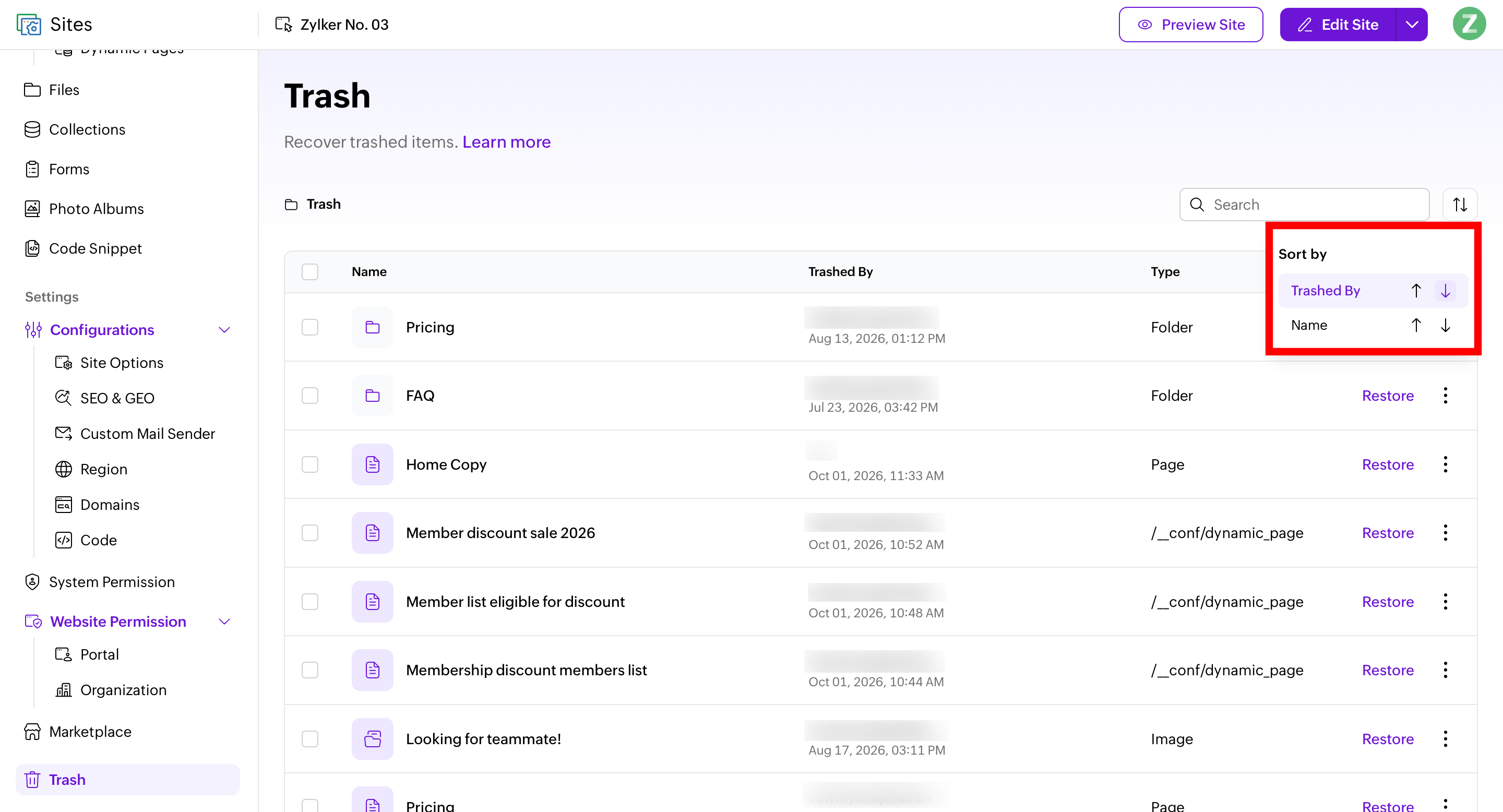Image resolution: width=1503 pixels, height=812 pixels.
Task: Open more options for Home Copy row
Action: tap(1445, 464)
